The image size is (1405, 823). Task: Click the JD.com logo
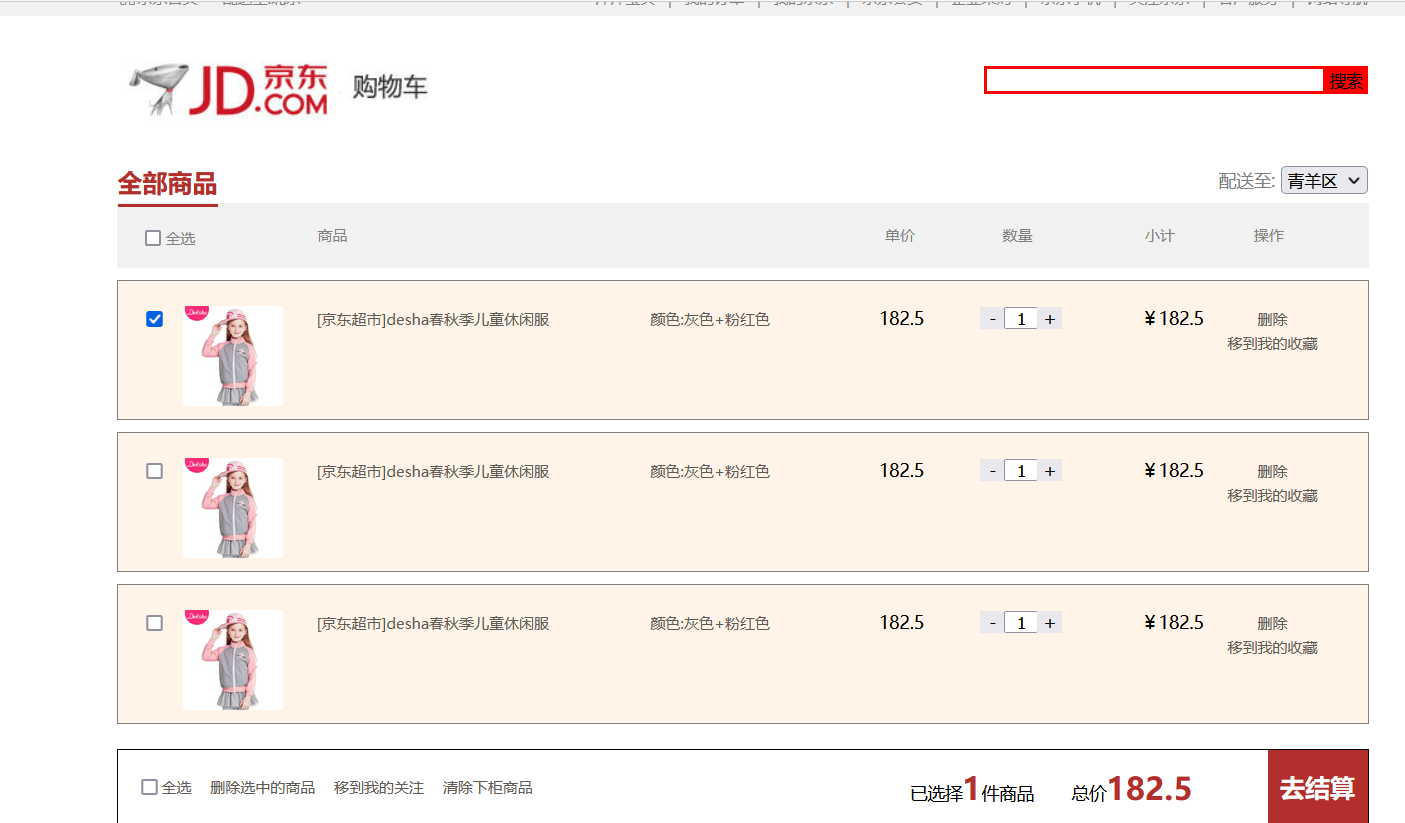pyautogui.click(x=229, y=89)
